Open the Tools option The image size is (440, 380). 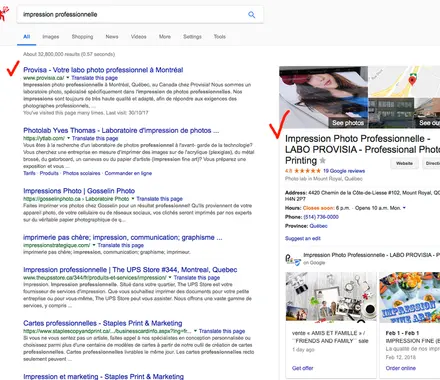tap(220, 37)
